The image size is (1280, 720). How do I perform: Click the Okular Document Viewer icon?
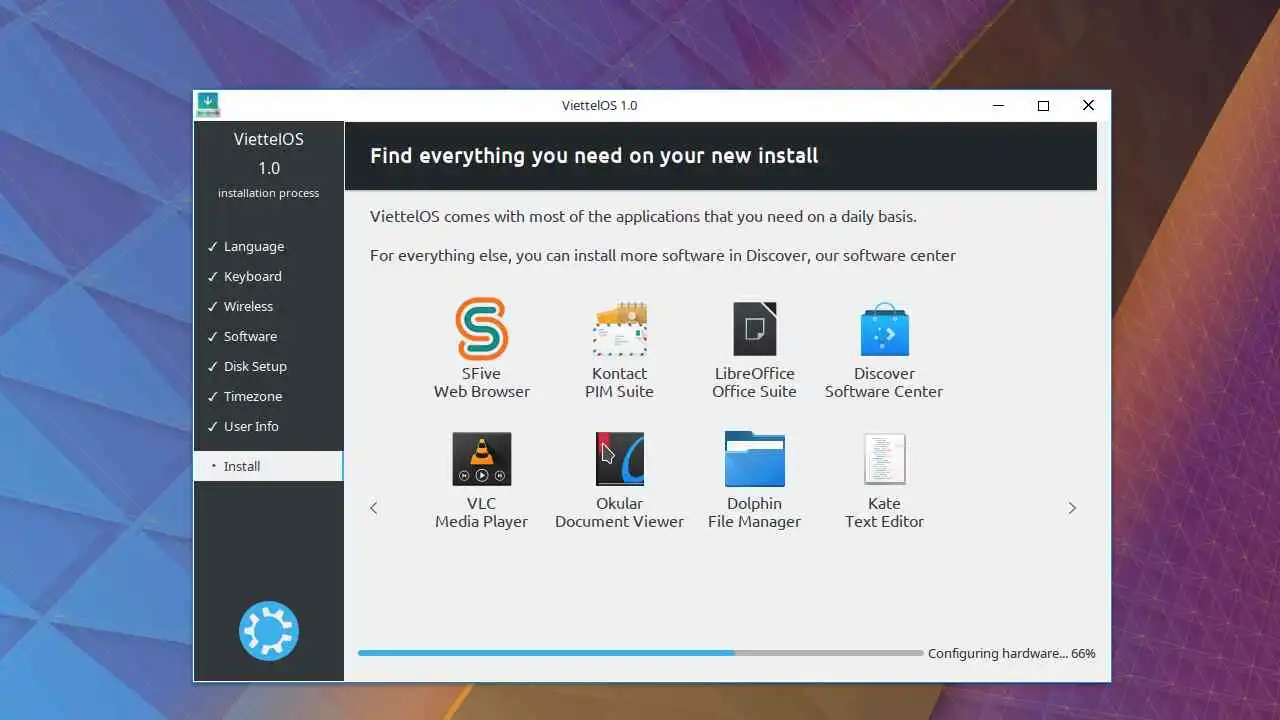pyautogui.click(x=619, y=459)
